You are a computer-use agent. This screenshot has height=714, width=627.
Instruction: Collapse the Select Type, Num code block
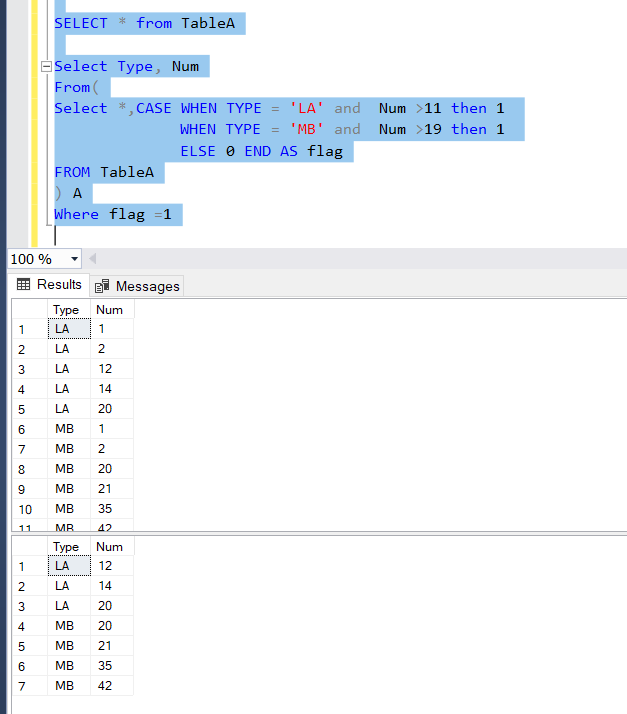[x=46, y=66]
